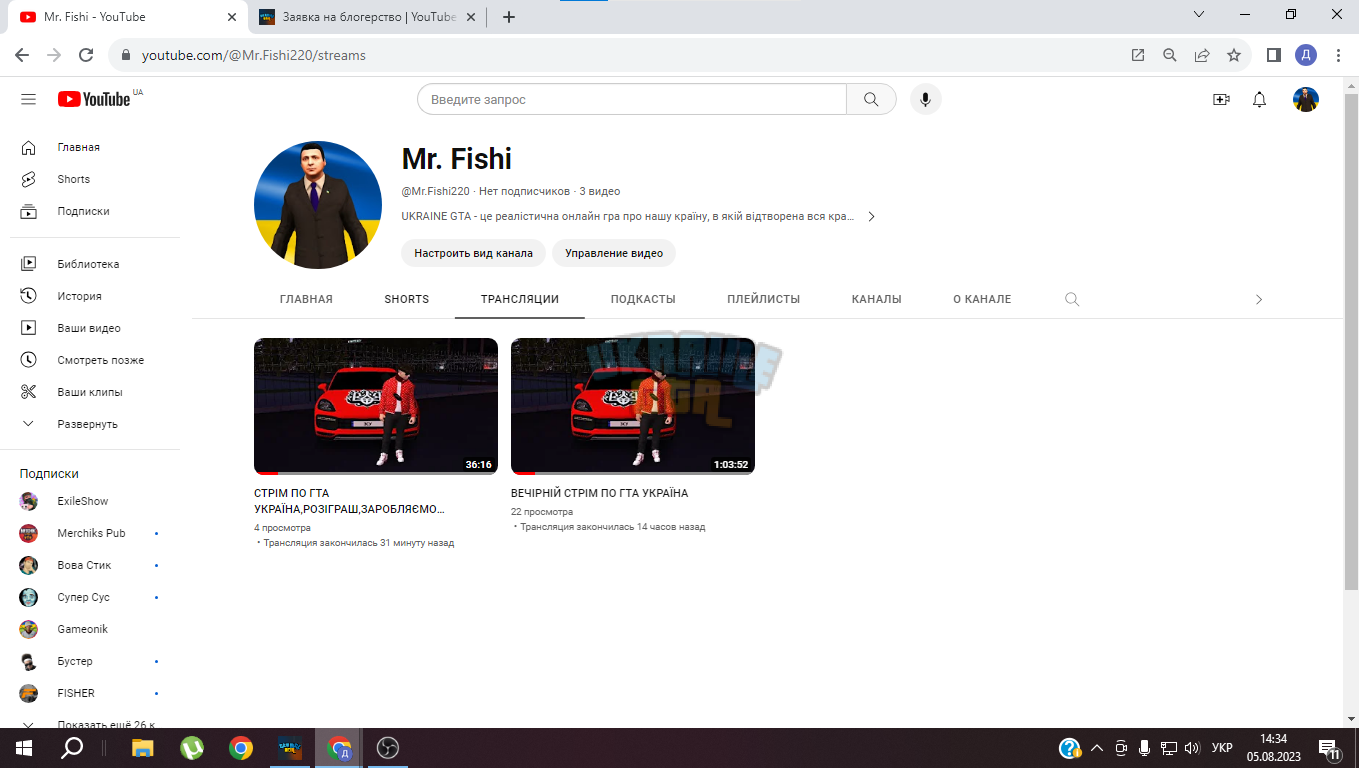Viewport: 1359px width, 768px height.
Task: Show hidden system tray icons chevron
Action: coord(1096,748)
